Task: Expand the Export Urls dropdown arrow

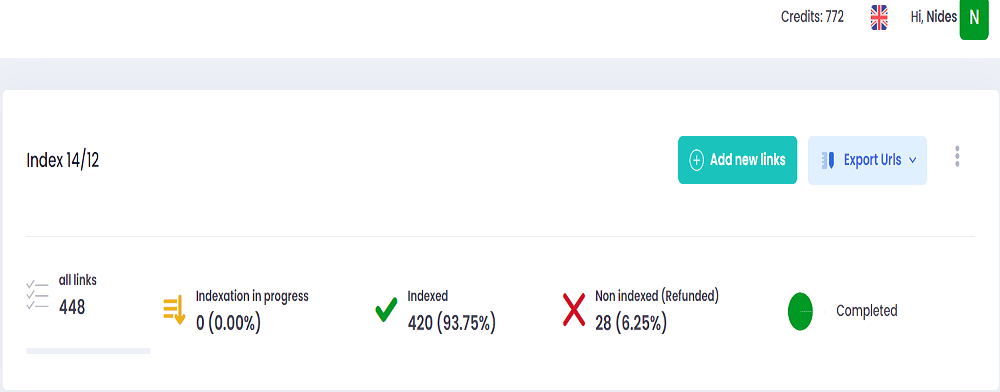Action: 912,161
